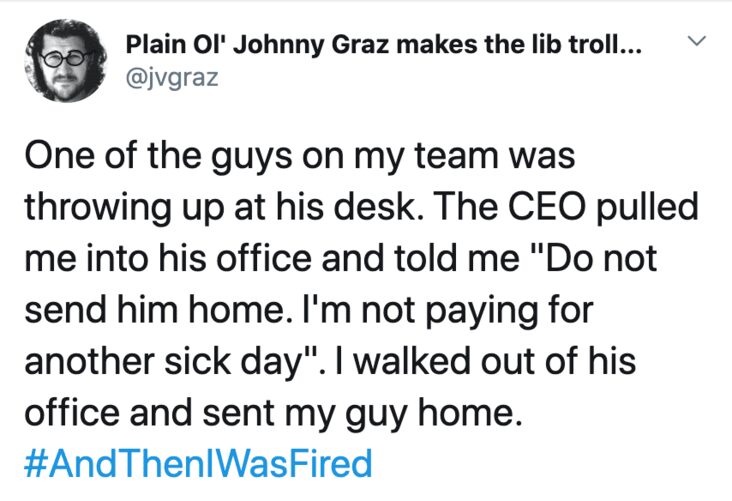This screenshot has width=732, height=501.
Task: Open Johnny Graz's profile picture
Action: point(66,61)
